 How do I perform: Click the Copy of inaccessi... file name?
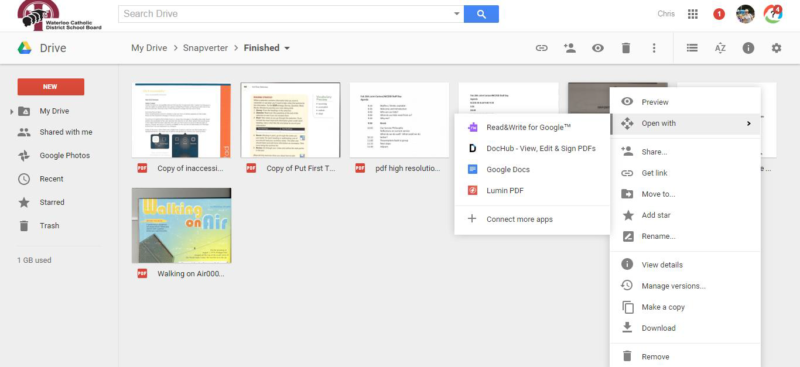(x=190, y=168)
